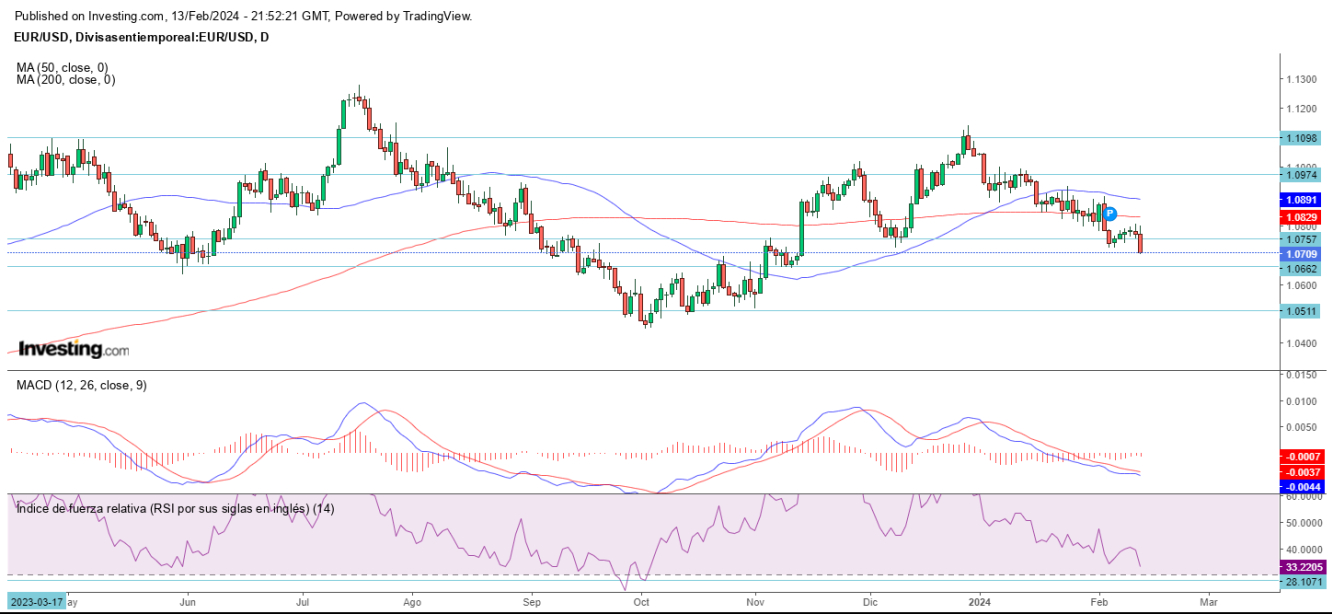Click the red 1.0829 MA200 value tag
This screenshot has width=1332, height=614.
[x=1300, y=217]
